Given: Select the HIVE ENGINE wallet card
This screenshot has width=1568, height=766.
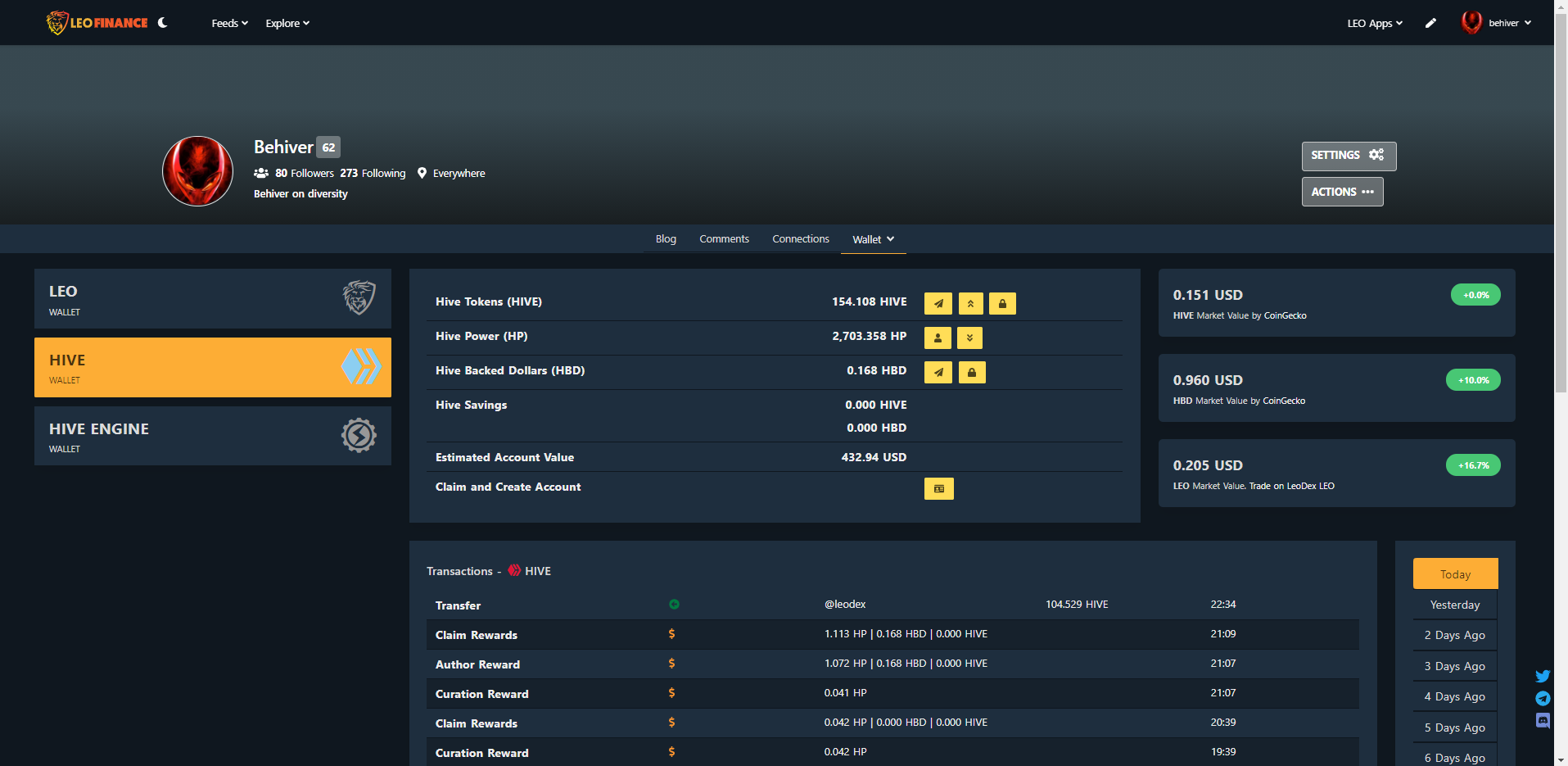Looking at the screenshot, I should pyautogui.click(x=213, y=436).
